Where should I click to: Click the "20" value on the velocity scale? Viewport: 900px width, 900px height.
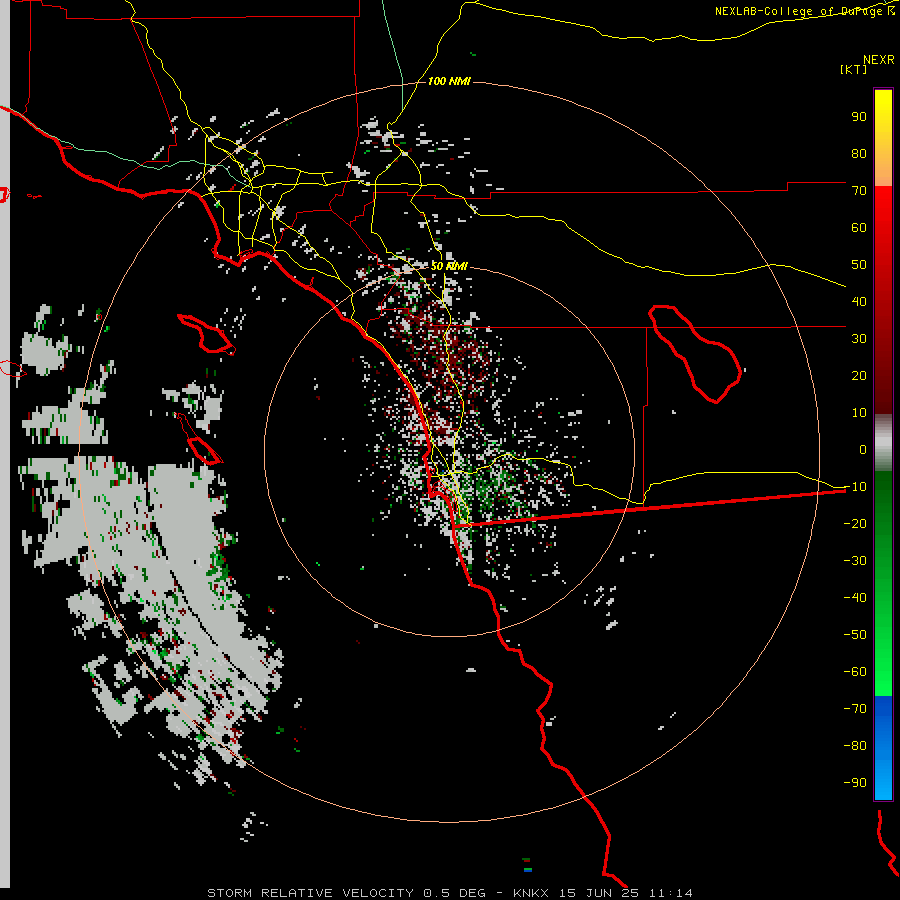click(859, 375)
